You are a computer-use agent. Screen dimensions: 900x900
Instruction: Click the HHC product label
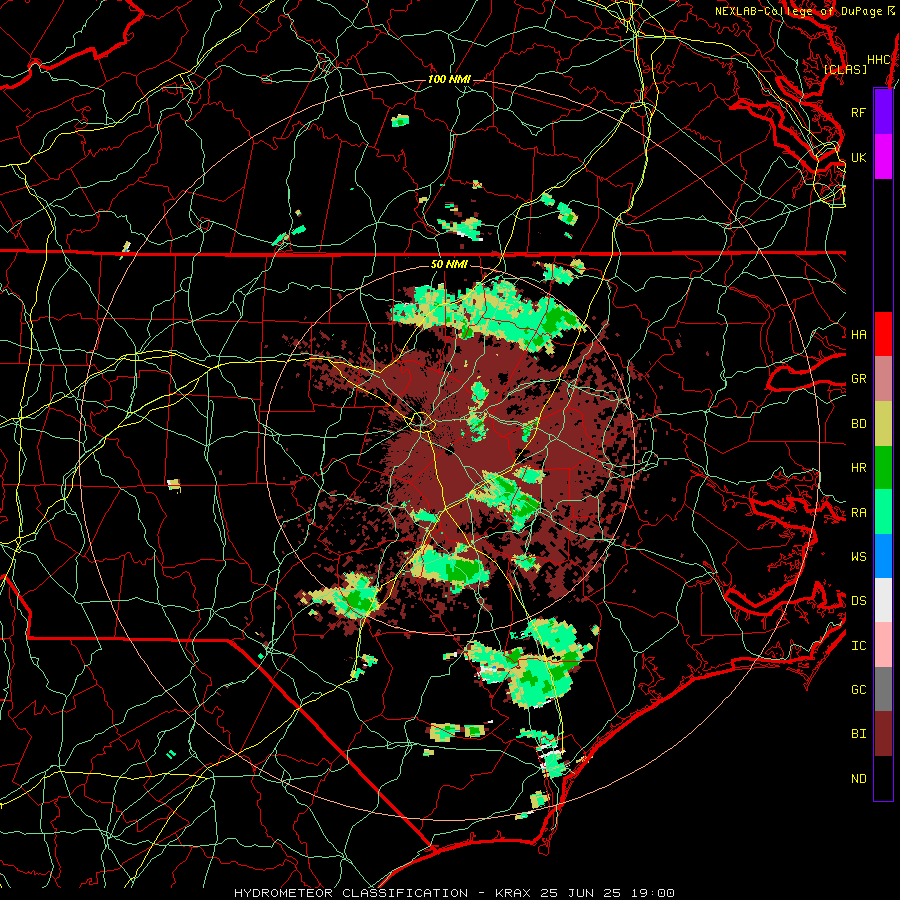click(x=878, y=60)
